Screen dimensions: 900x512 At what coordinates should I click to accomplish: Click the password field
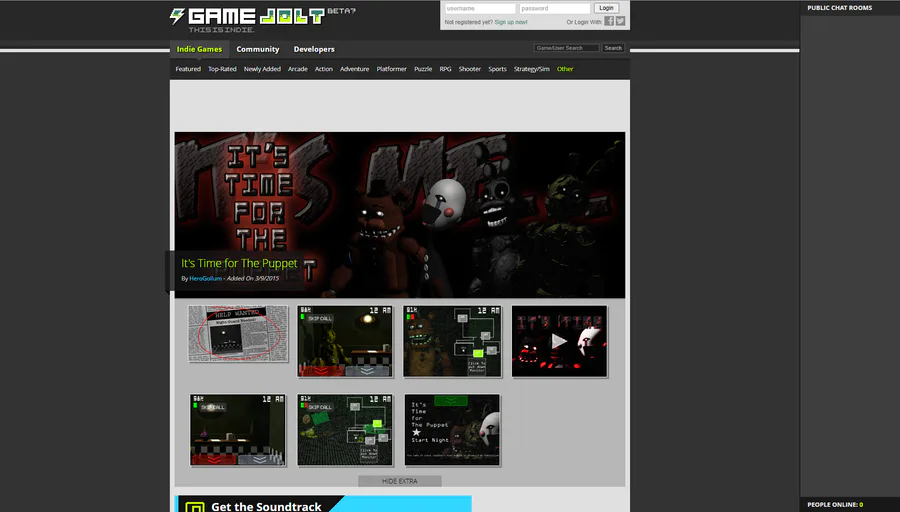tap(554, 9)
